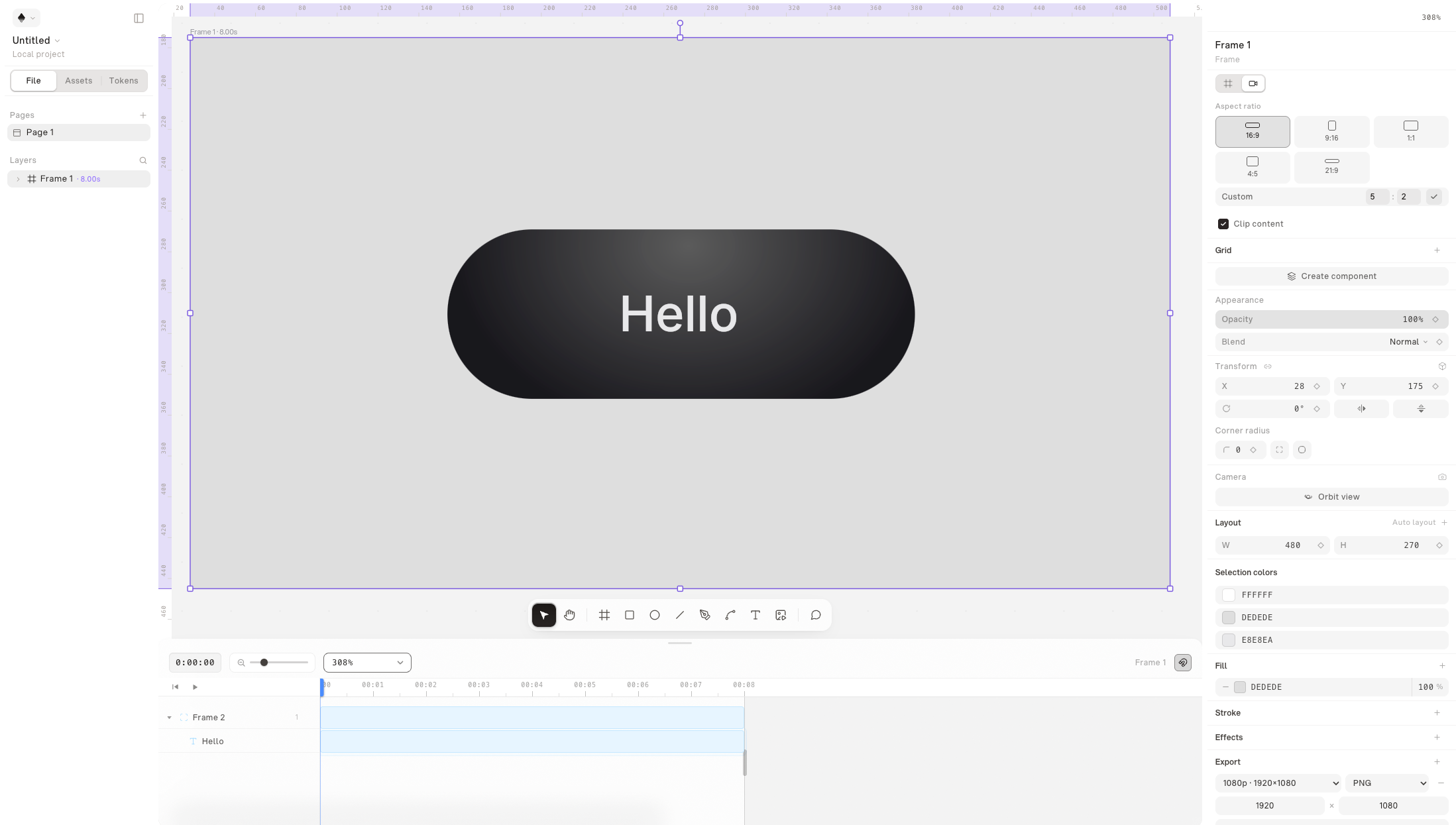Add a Grid with plus icon
Image resolution: width=1456 pixels, height=825 pixels.
1437,250
